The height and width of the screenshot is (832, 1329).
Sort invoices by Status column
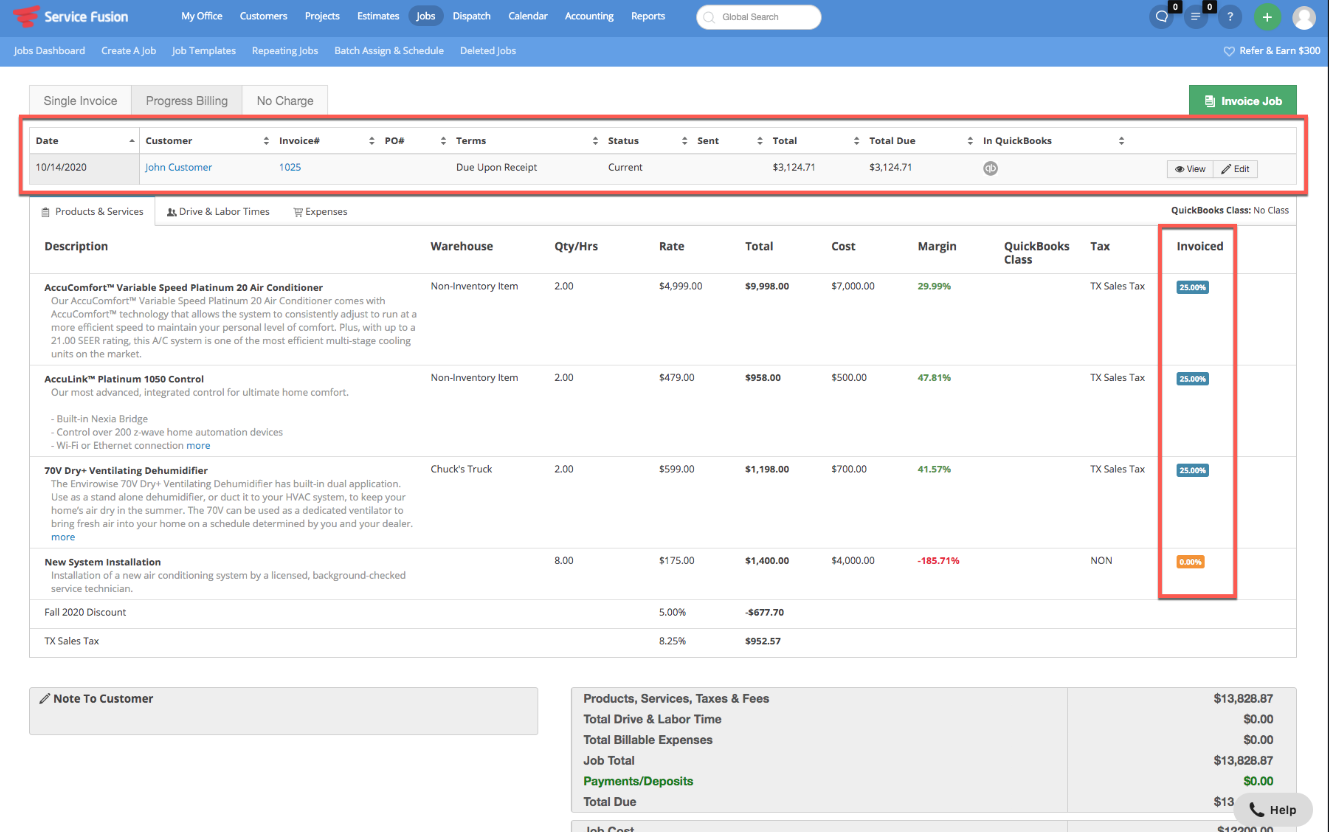(646, 141)
